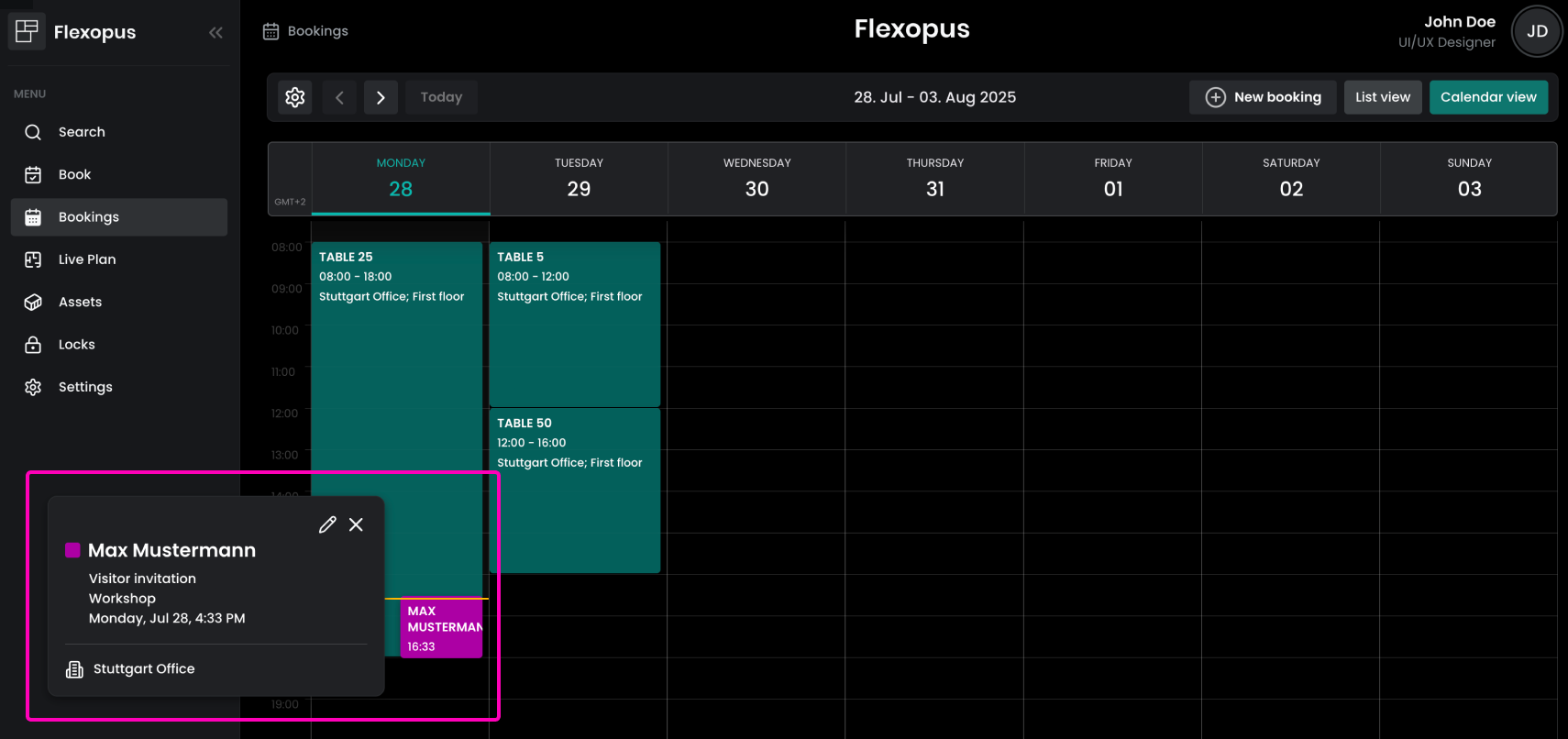Open Assets in the sidebar
Image resolution: width=1568 pixels, height=739 pixels.
point(80,302)
